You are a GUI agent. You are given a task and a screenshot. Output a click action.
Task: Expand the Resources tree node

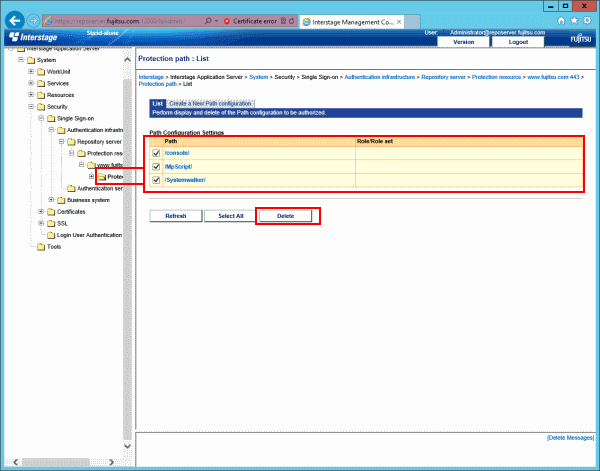(31, 95)
